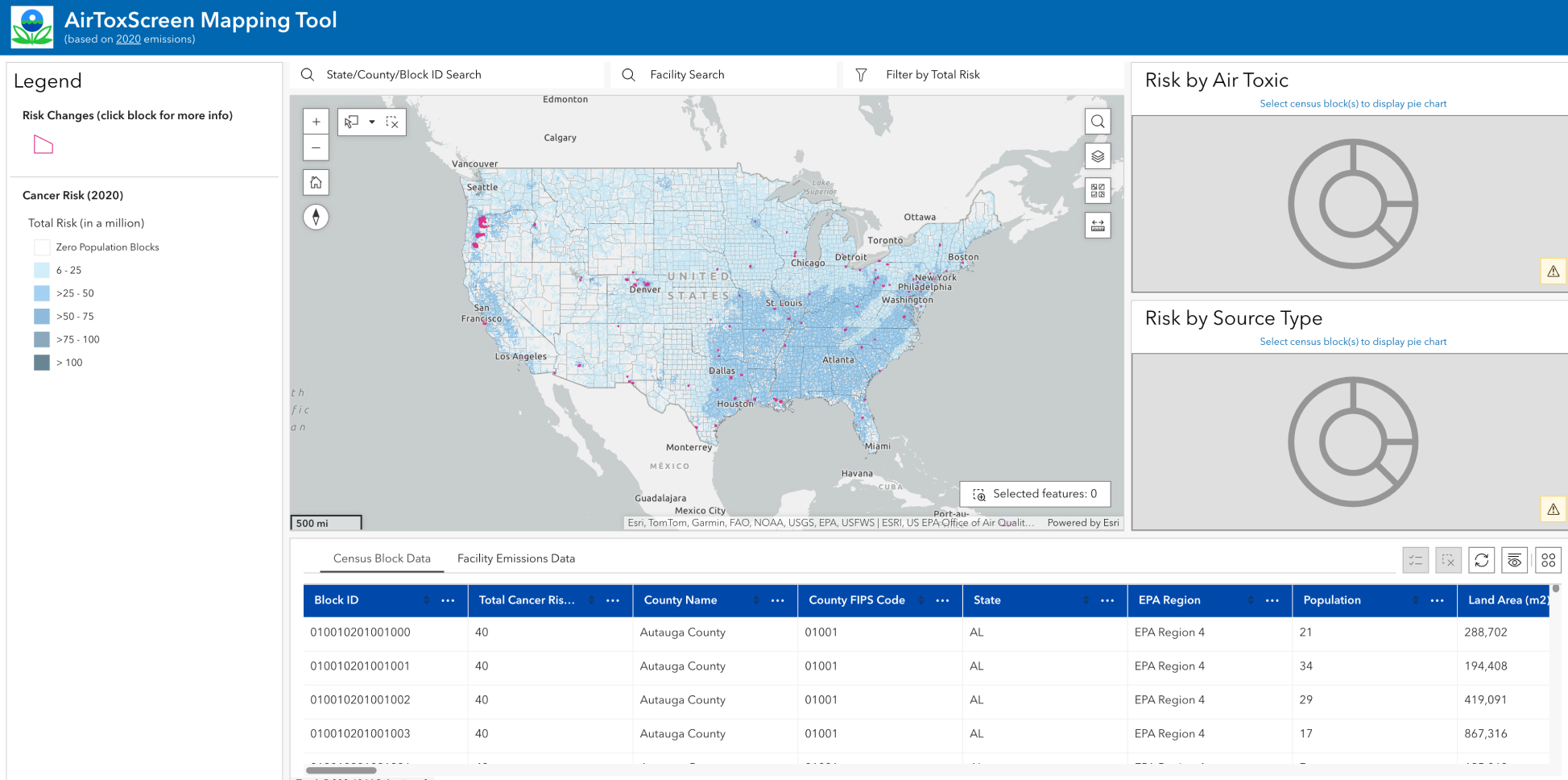Click the Facility Search magnifier icon
Viewport: 1568px width, 780px height.
[x=629, y=75]
